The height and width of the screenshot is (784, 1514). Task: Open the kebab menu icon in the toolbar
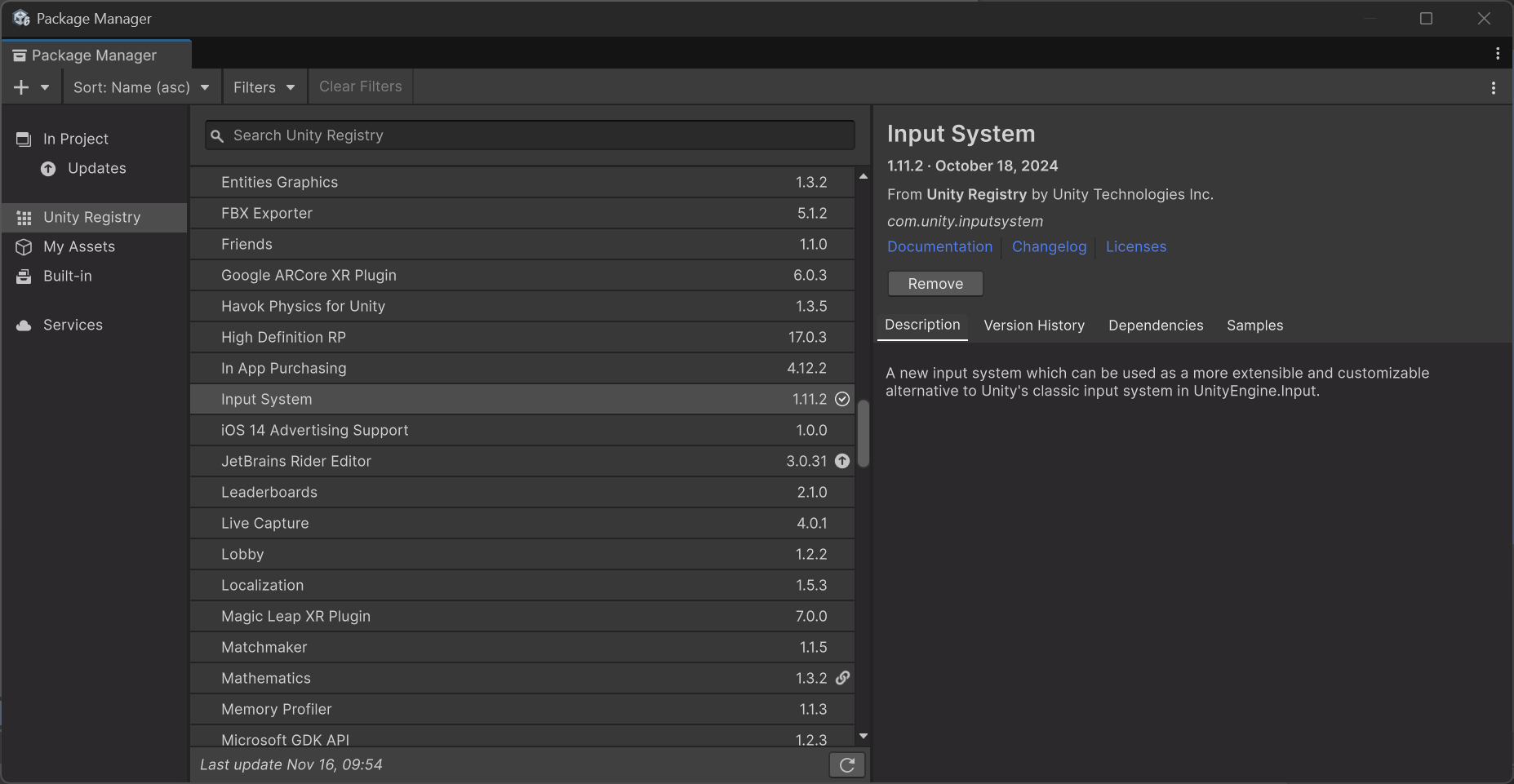(x=1494, y=86)
